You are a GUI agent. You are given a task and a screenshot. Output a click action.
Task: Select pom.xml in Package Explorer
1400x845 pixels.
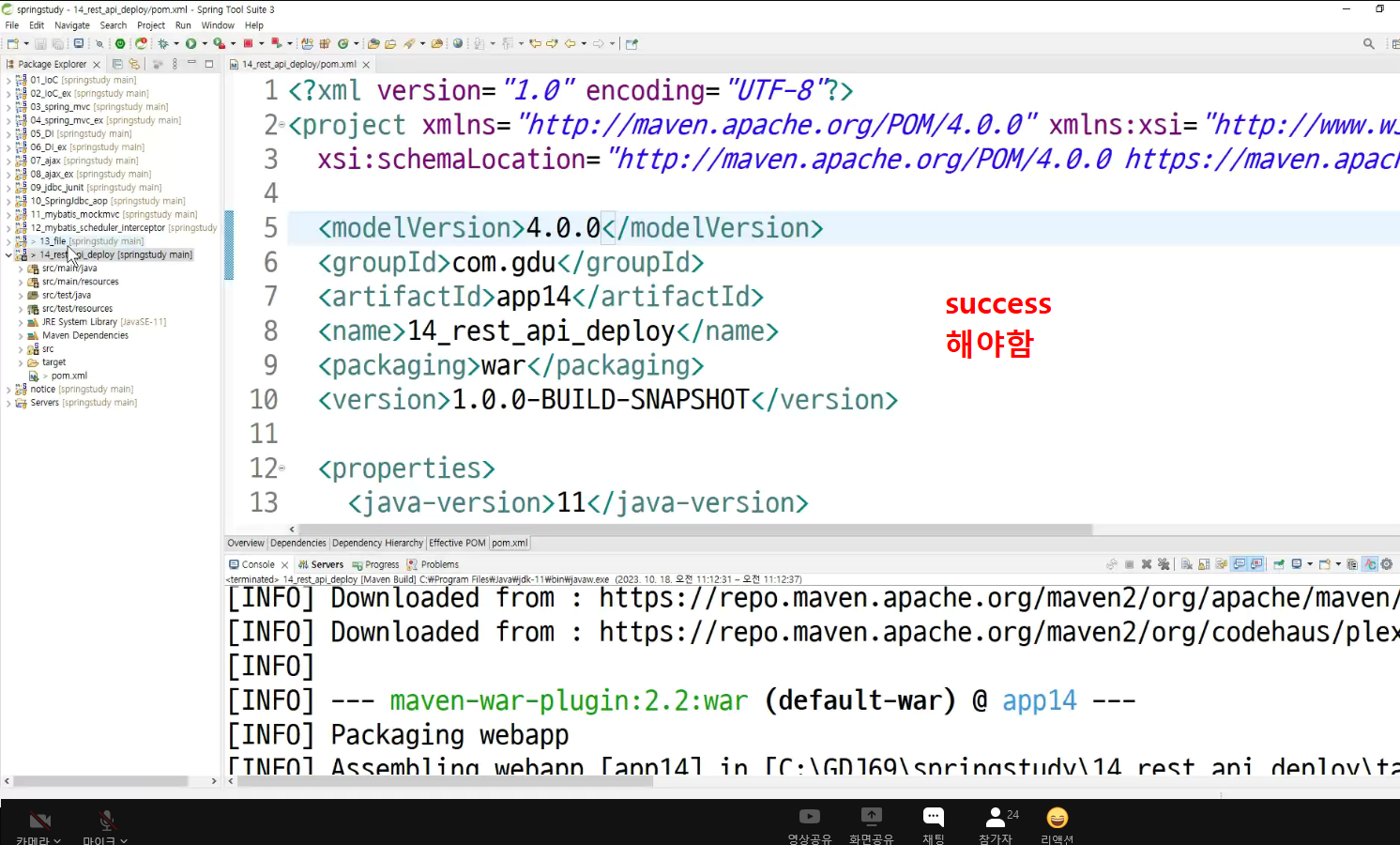(x=68, y=376)
